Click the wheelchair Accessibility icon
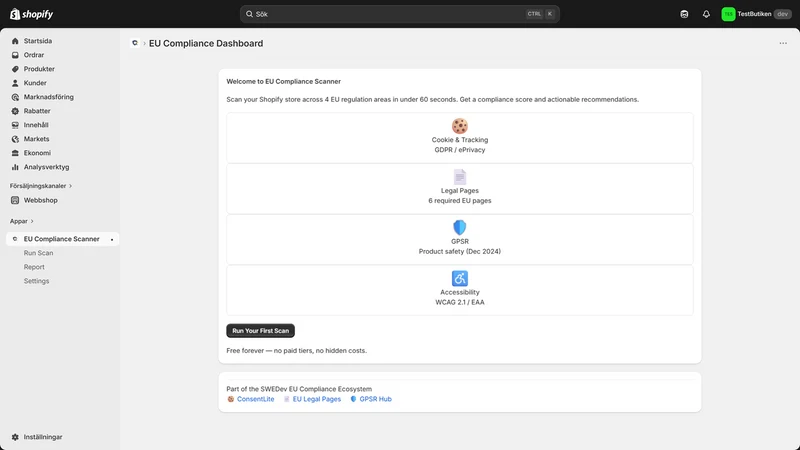This screenshot has height=450, width=800. 460,278
